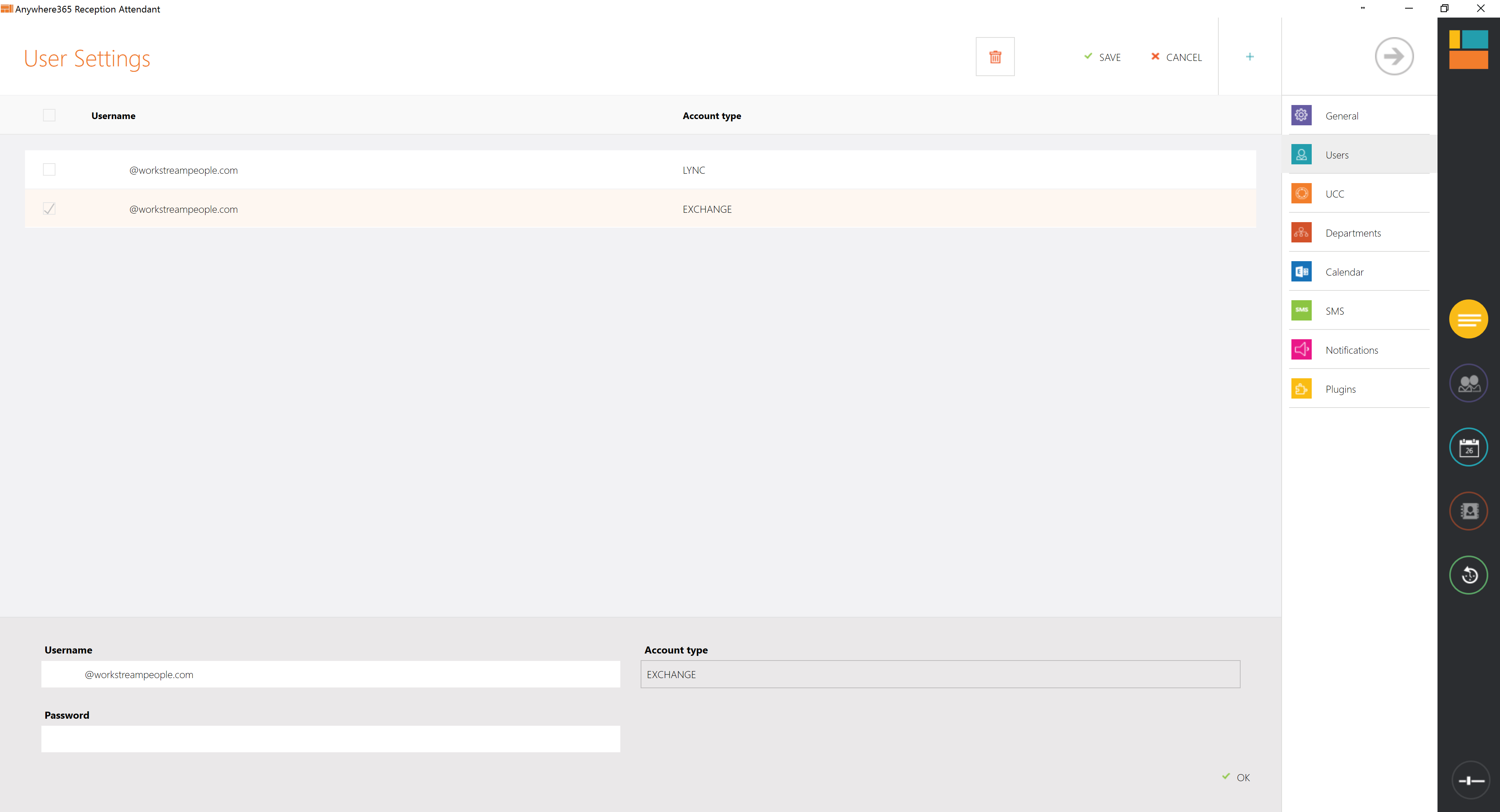Click the settings slider icon at bottom
The image size is (1500, 812).
[x=1470, y=780]
